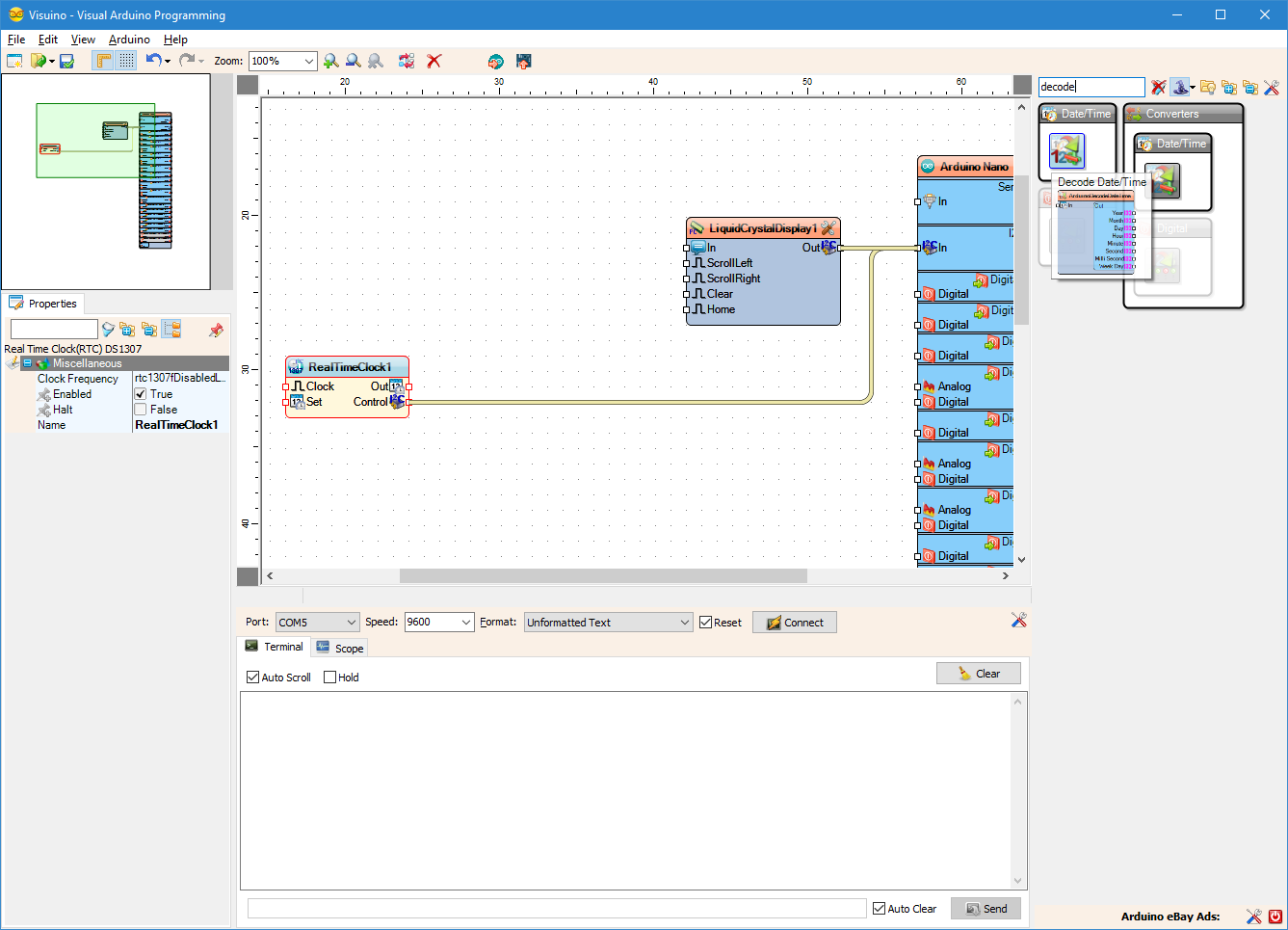Click the Undo arrow icon
Screen dimensions: 1288x930
[153, 61]
